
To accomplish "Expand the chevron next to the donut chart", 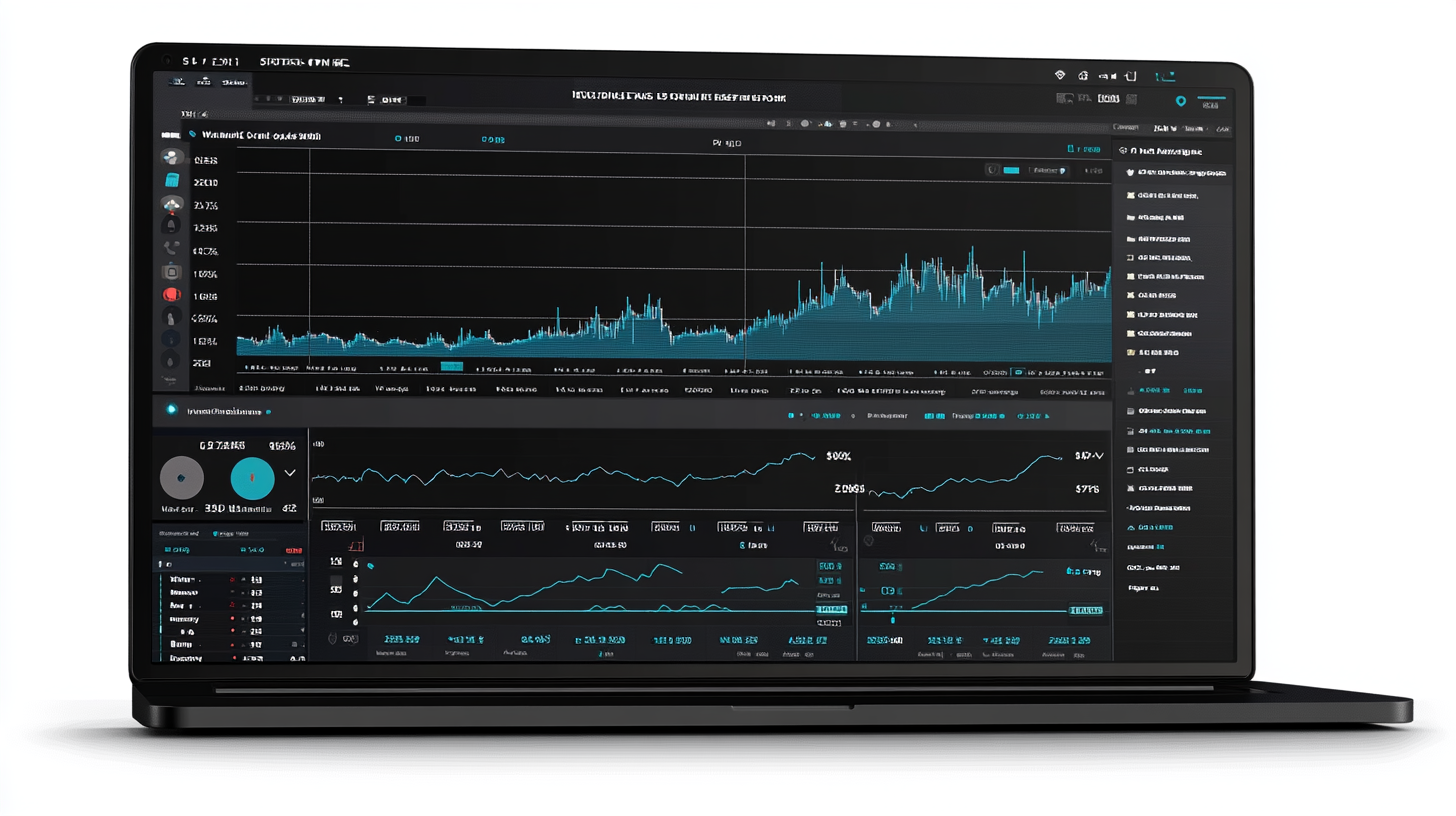I will [290, 473].
